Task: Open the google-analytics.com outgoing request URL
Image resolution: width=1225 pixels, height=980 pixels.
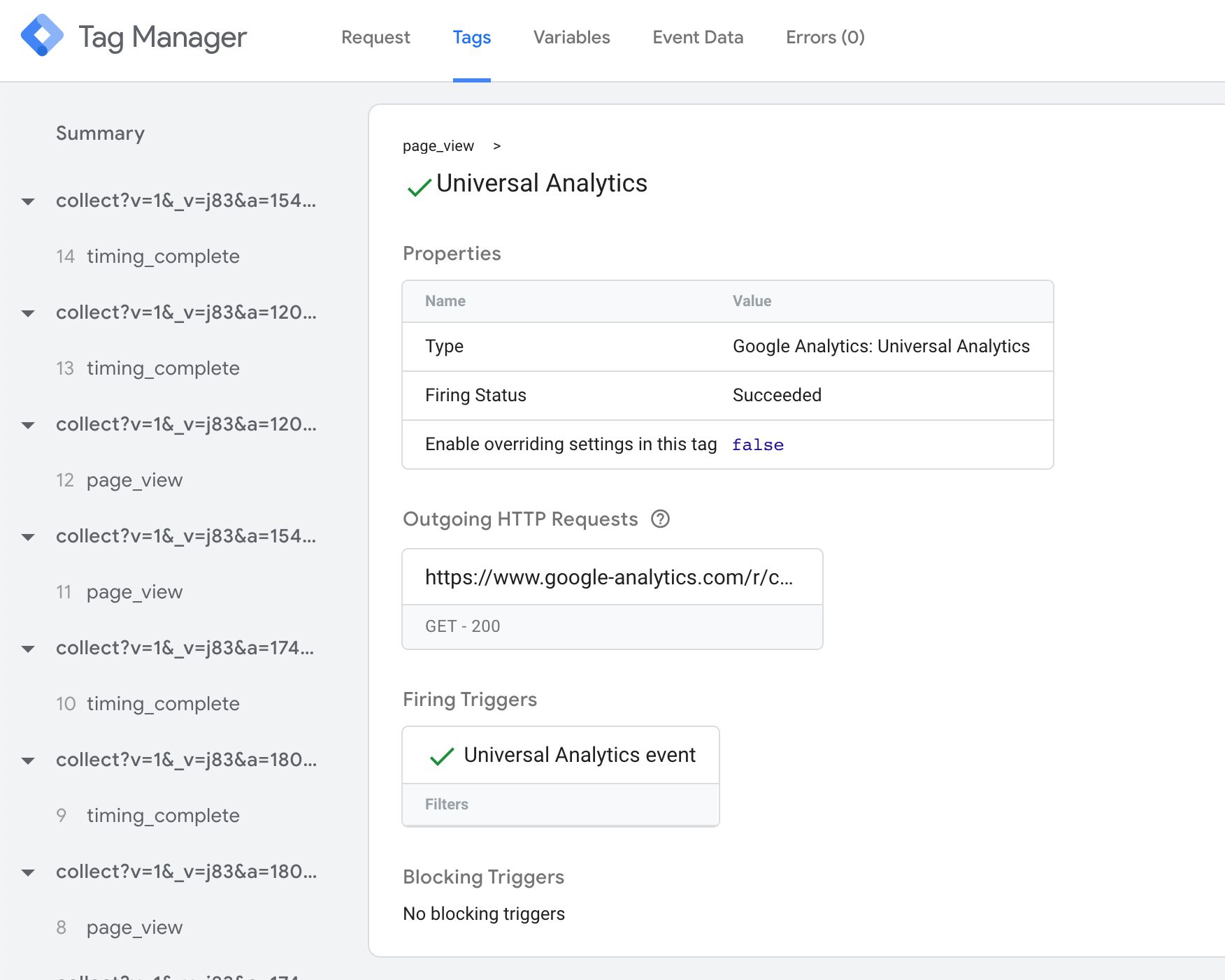Action: point(609,577)
